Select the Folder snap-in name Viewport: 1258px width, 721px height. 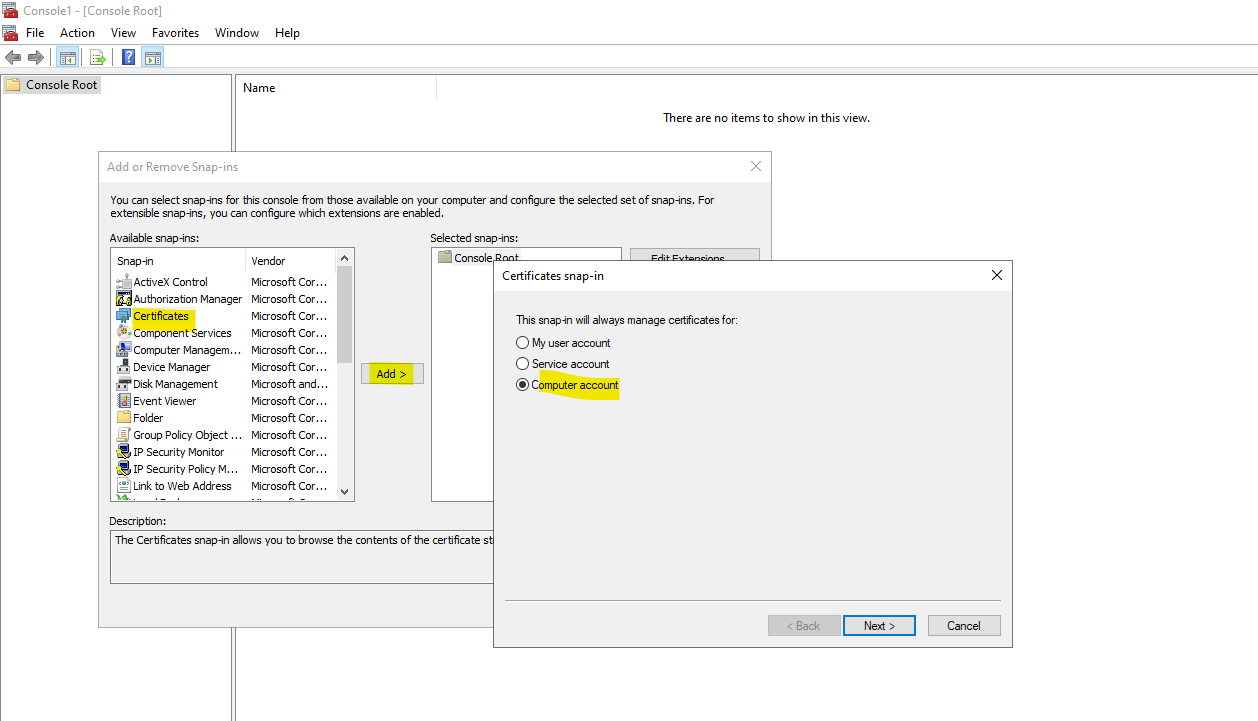coord(148,418)
